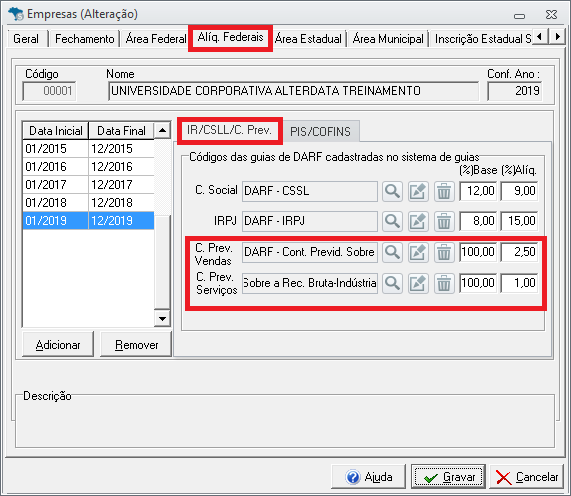Open the Área Estadual tab

[x=308, y=39]
